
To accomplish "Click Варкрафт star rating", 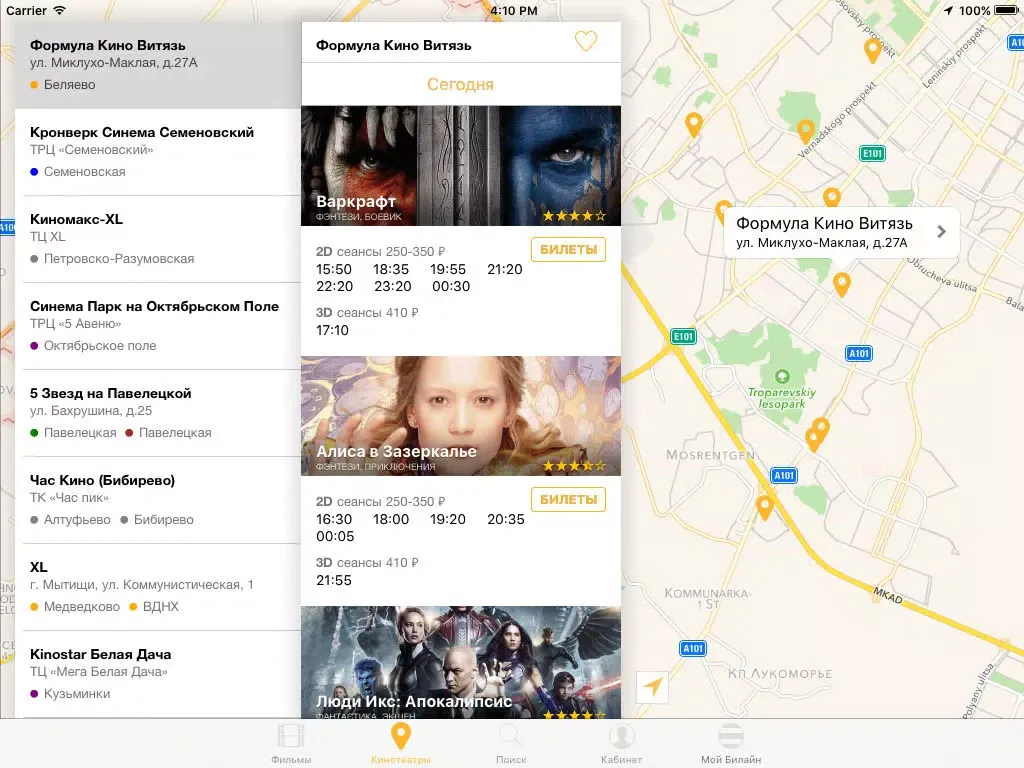I will coord(574,216).
